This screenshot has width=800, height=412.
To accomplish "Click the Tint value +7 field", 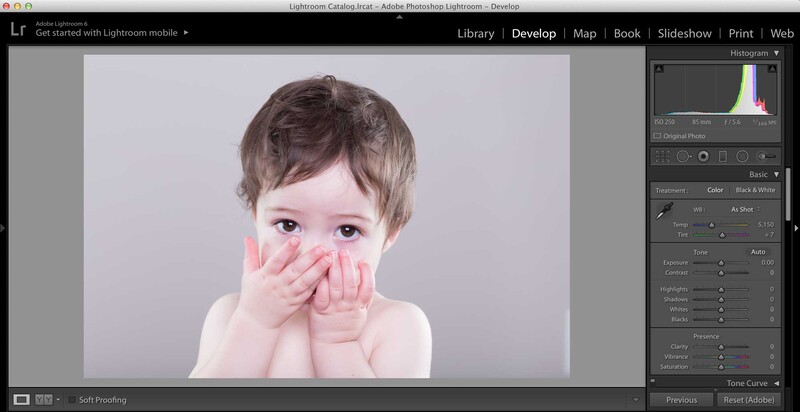I will [x=769, y=235].
